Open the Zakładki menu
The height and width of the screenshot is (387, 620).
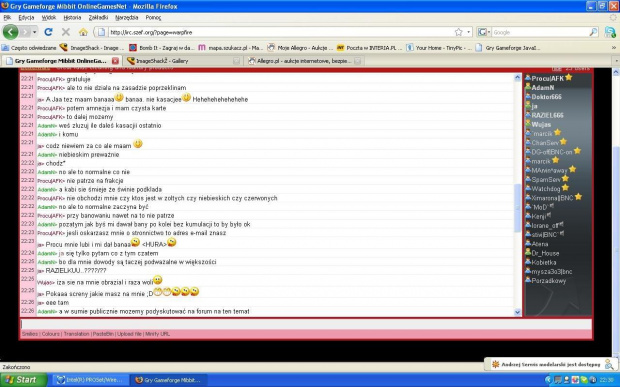point(98,17)
